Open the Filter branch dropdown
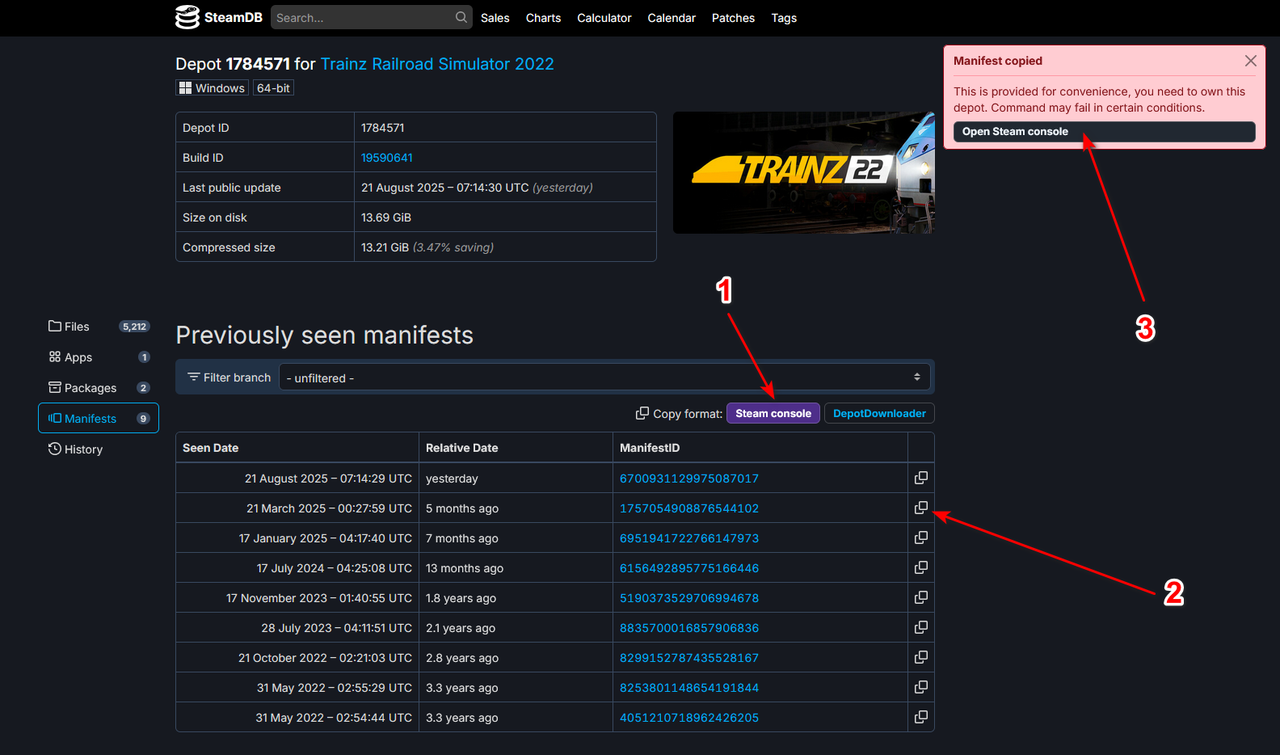The width and height of the screenshot is (1280, 755). click(x=604, y=378)
